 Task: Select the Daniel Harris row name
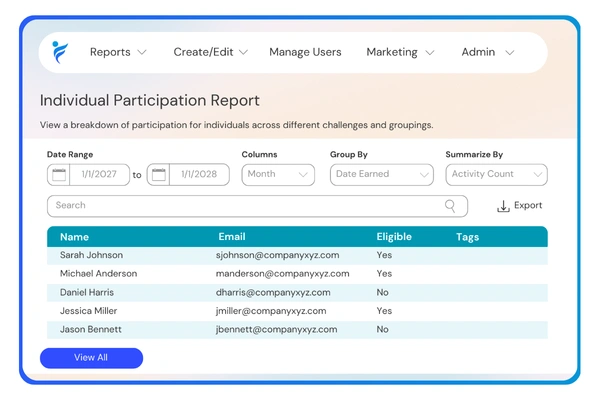tap(87, 292)
